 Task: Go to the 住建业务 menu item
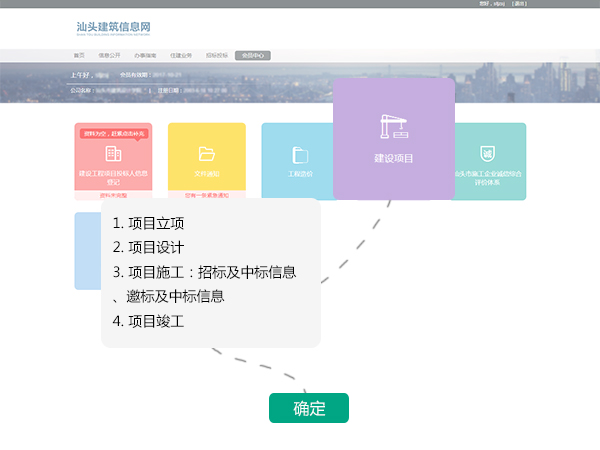pyautogui.click(x=181, y=55)
